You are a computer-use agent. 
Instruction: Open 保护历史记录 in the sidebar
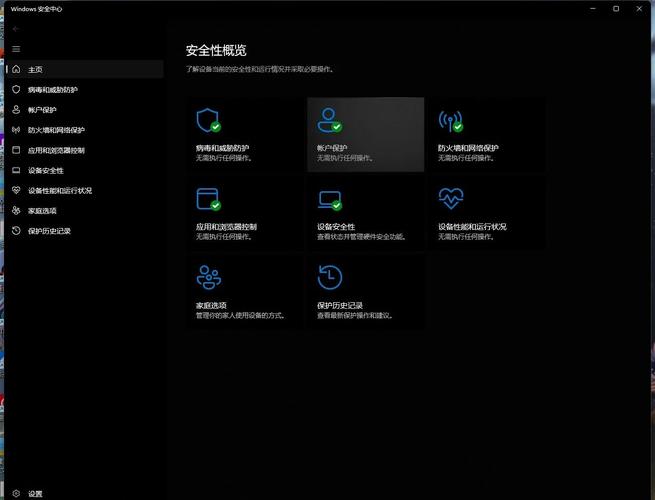click(x=85, y=231)
